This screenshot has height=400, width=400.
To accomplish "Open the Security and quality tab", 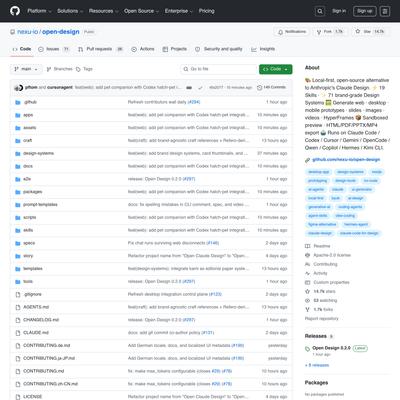I will pos(219,49).
